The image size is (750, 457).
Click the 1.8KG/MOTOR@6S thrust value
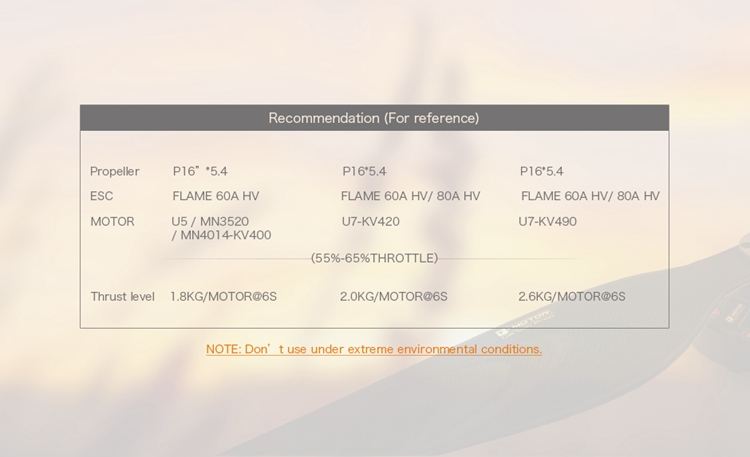(x=223, y=296)
